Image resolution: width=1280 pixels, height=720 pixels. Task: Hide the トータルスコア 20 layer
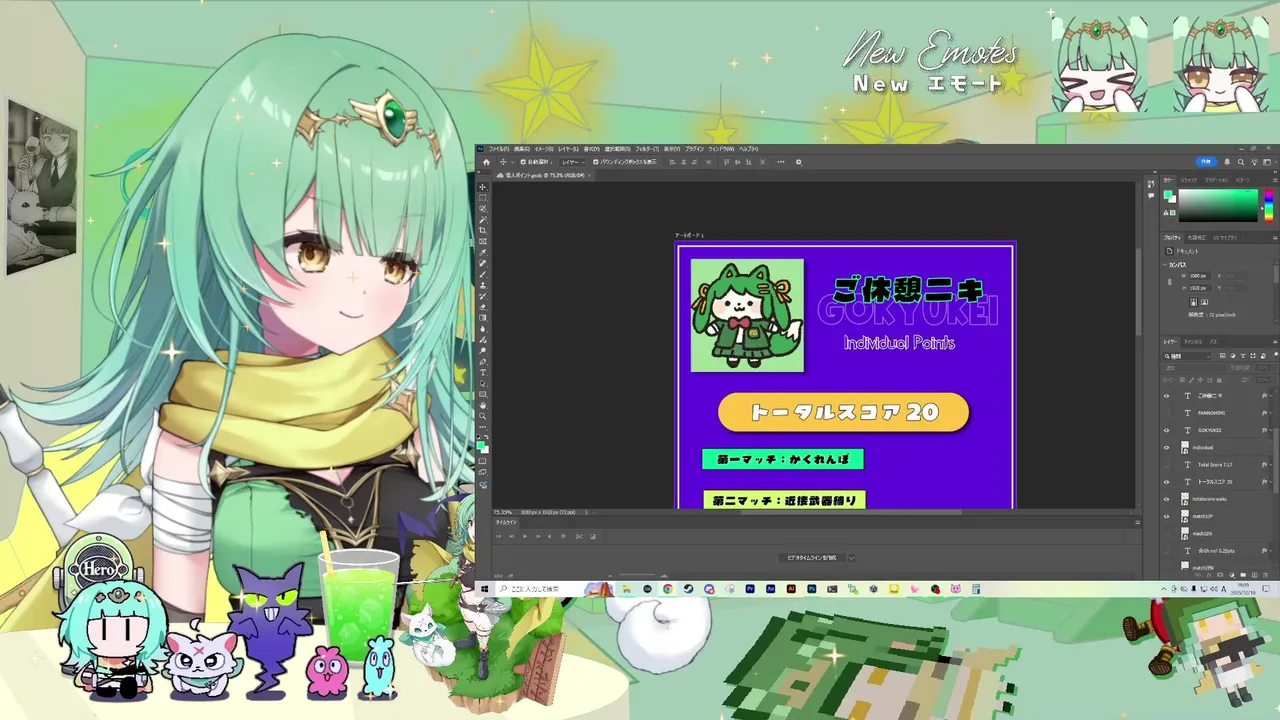click(1166, 482)
